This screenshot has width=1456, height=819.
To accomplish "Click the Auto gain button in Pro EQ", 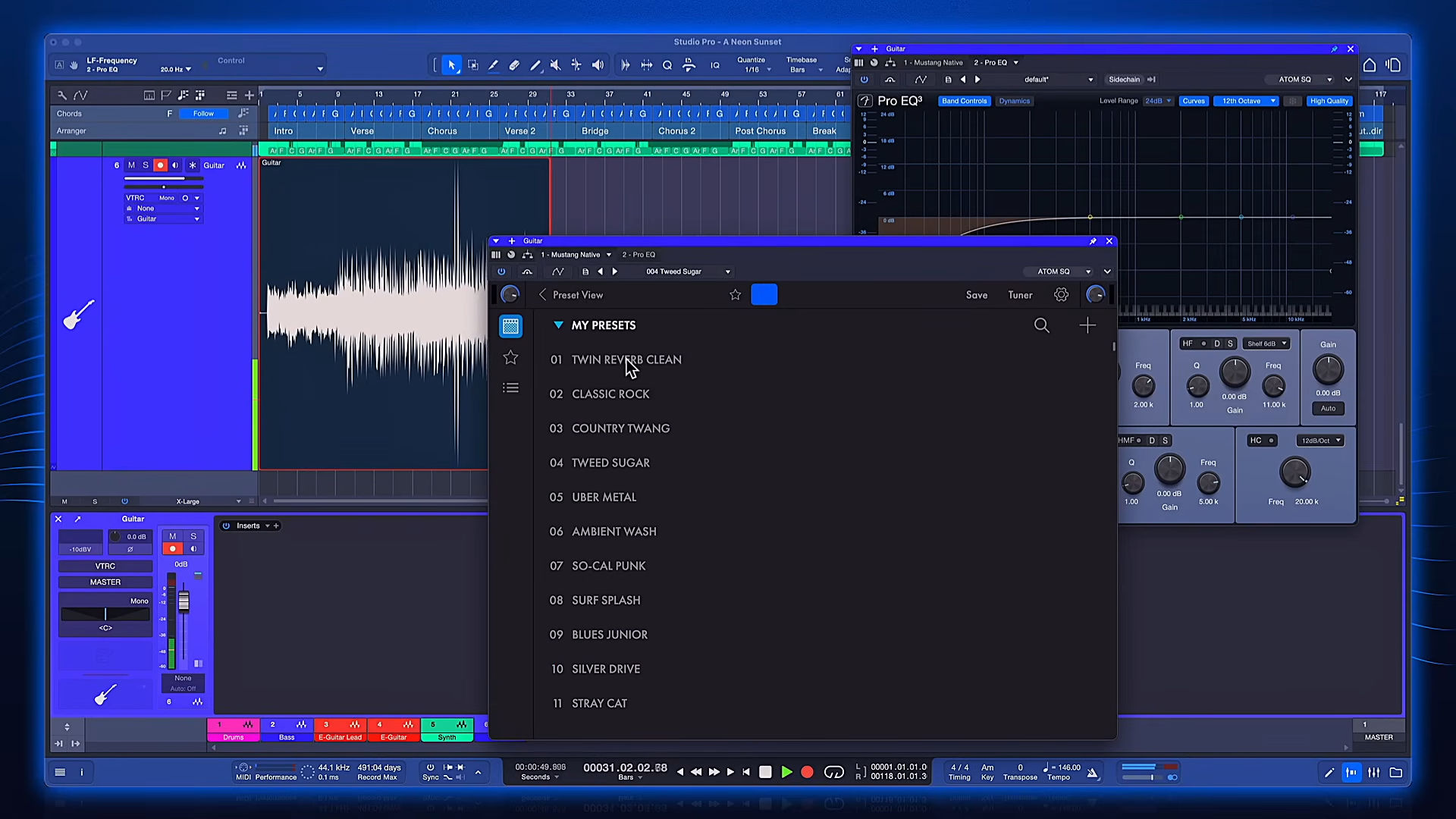I will [x=1328, y=409].
